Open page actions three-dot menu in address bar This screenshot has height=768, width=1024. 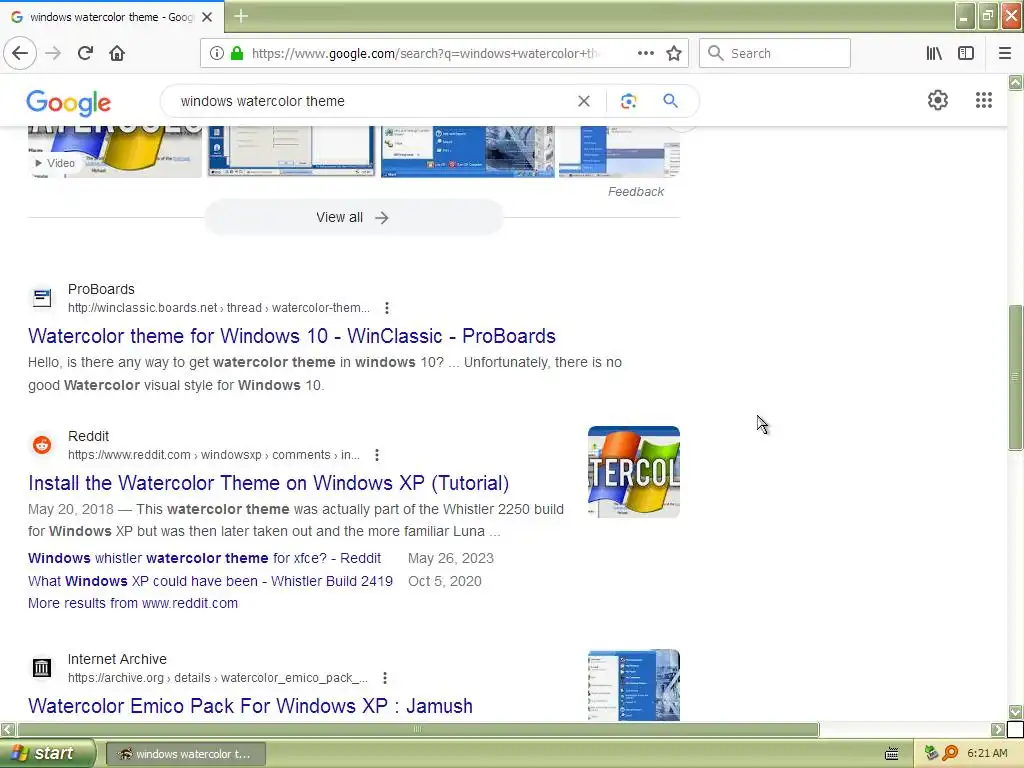coord(645,53)
